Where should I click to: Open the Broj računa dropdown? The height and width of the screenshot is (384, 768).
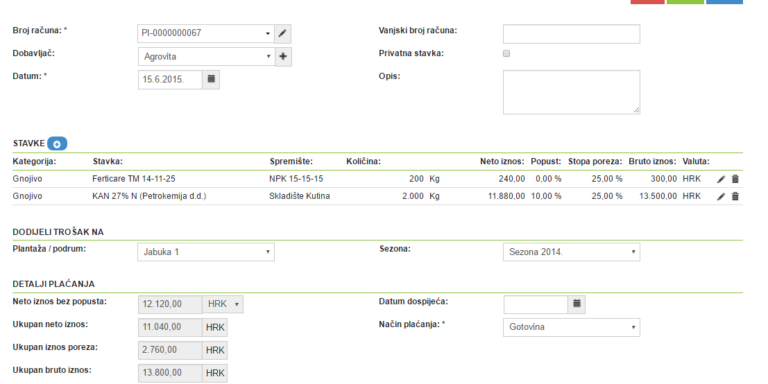pos(206,34)
